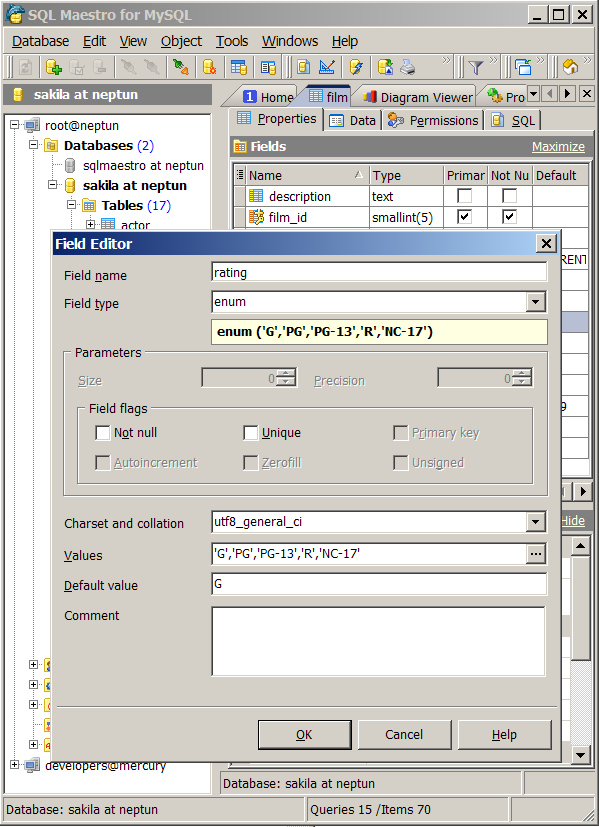This screenshot has height=827, width=599.
Task: Check the Unique field flag
Action: [250, 433]
